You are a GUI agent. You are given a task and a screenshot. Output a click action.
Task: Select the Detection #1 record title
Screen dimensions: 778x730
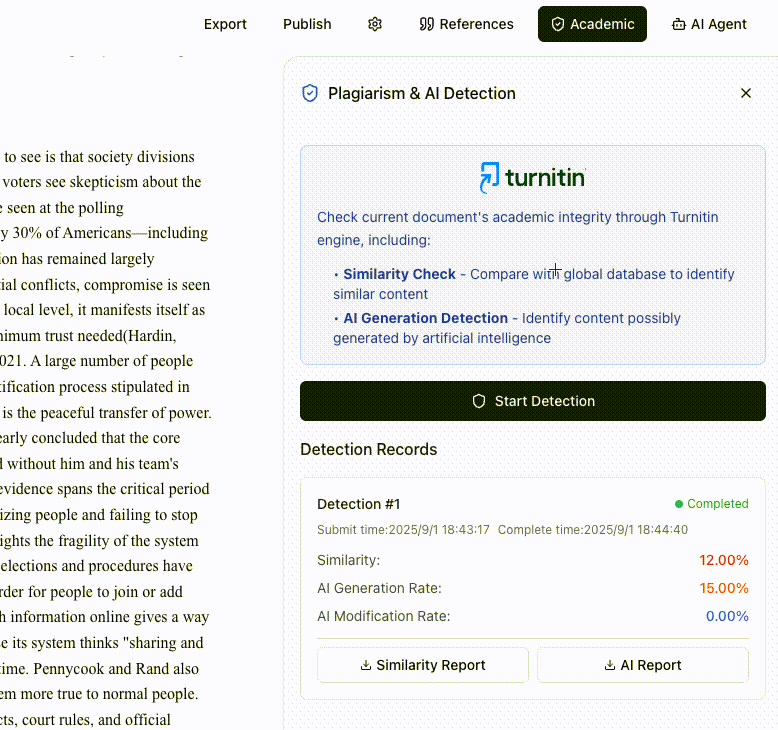pyautogui.click(x=358, y=504)
